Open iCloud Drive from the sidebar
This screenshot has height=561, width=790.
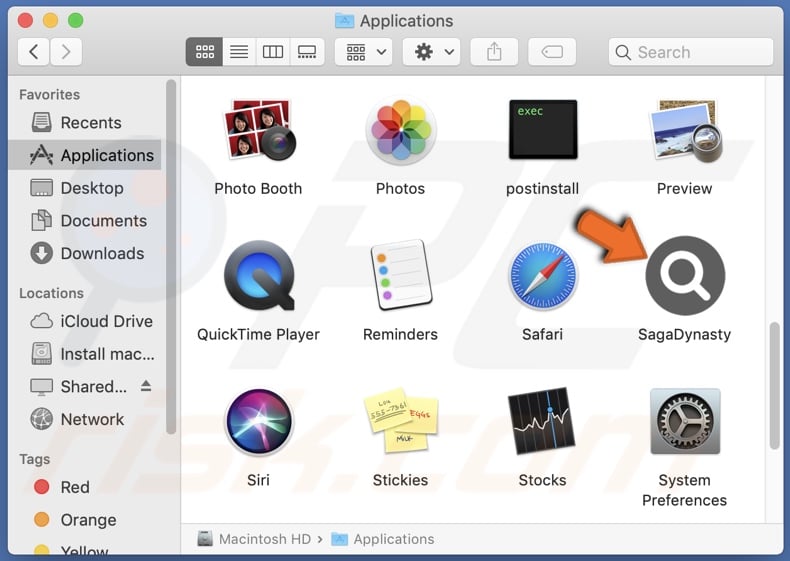(x=85, y=321)
